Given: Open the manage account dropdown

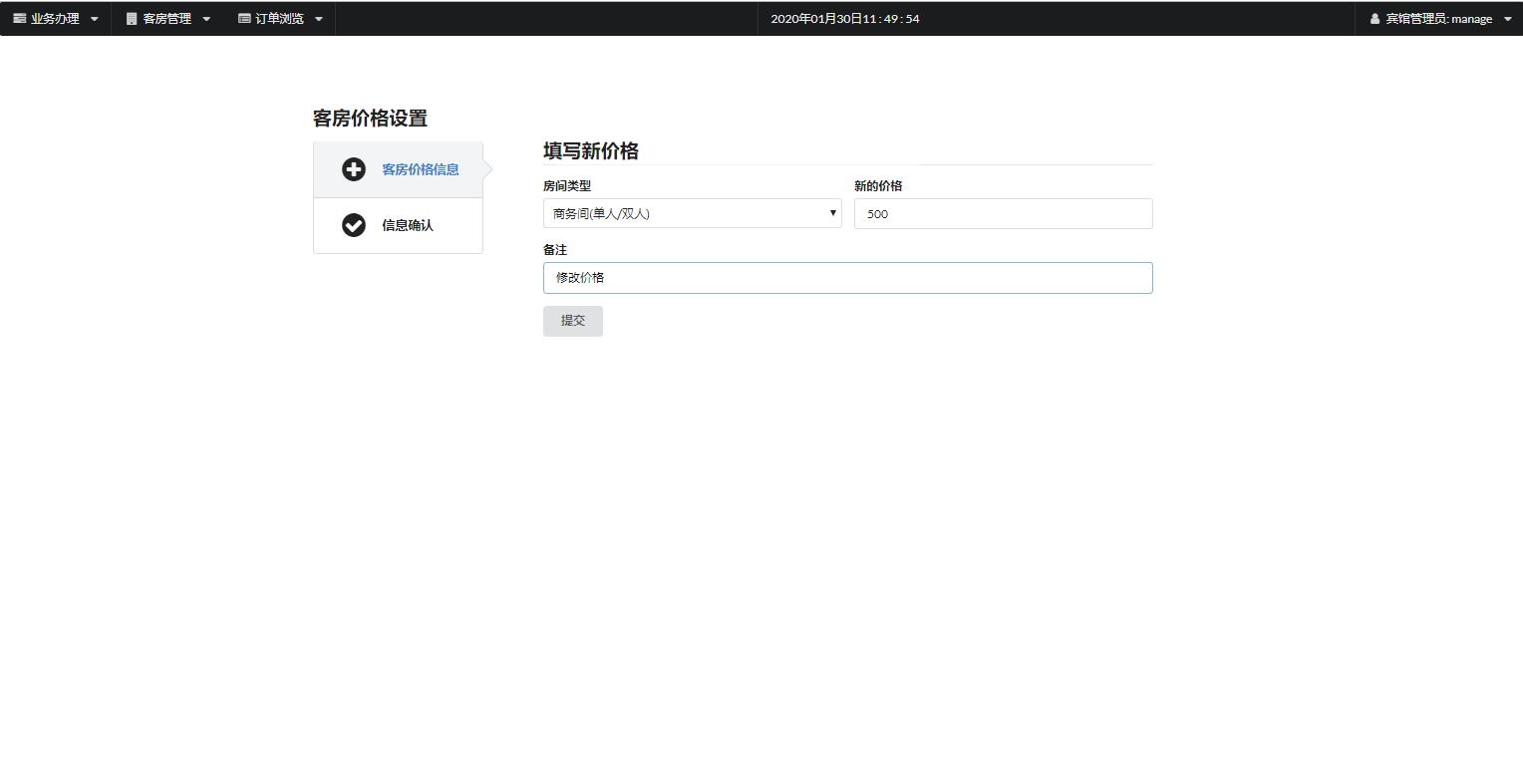Looking at the screenshot, I should (x=1508, y=18).
